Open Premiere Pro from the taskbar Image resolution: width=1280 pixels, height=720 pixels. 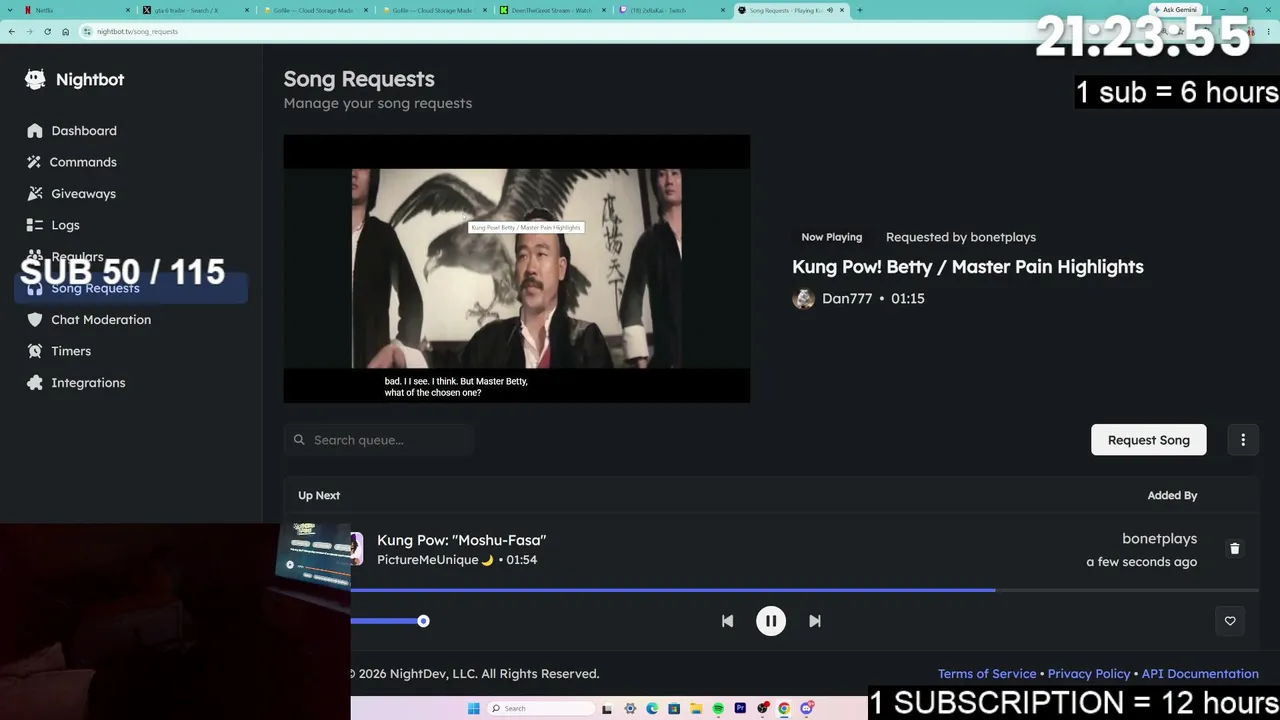740,709
